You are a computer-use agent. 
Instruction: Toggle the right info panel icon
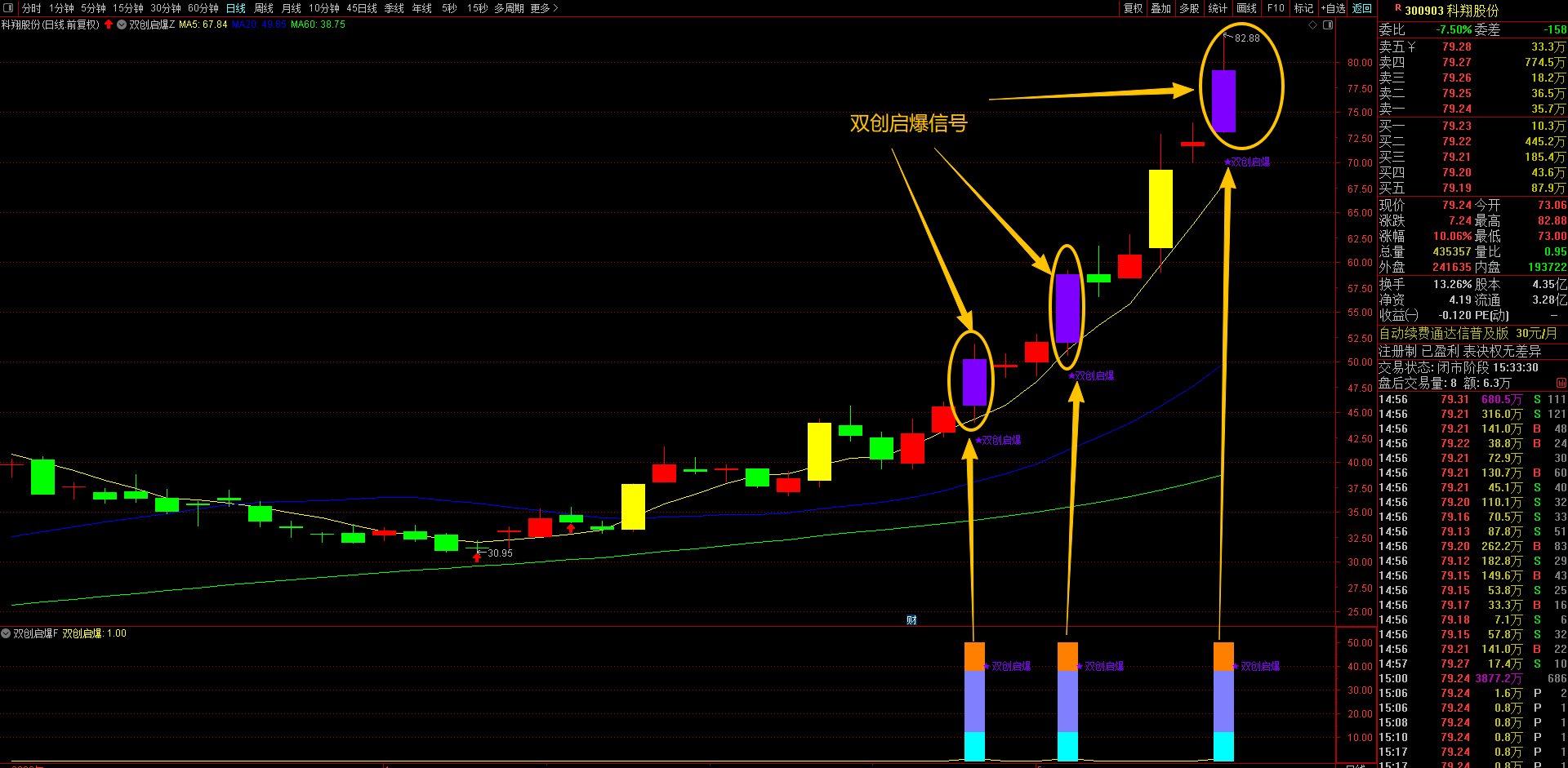point(1328,24)
